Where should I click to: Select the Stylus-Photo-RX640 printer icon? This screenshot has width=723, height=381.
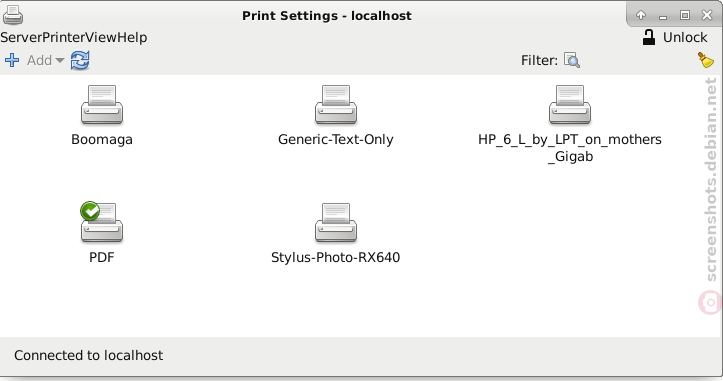coord(336,223)
